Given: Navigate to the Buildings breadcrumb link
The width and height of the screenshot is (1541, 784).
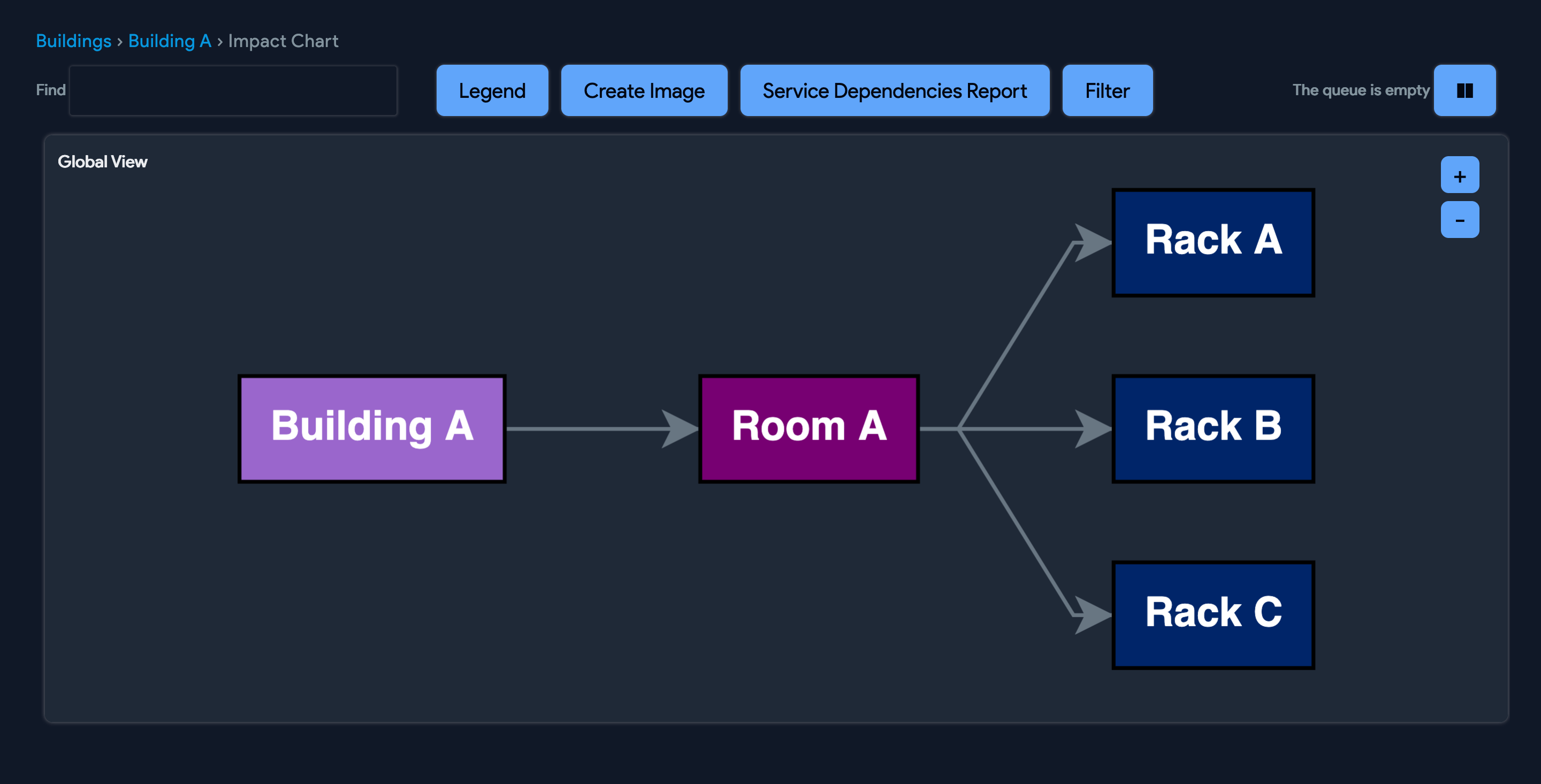Looking at the screenshot, I should pyautogui.click(x=74, y=41).
